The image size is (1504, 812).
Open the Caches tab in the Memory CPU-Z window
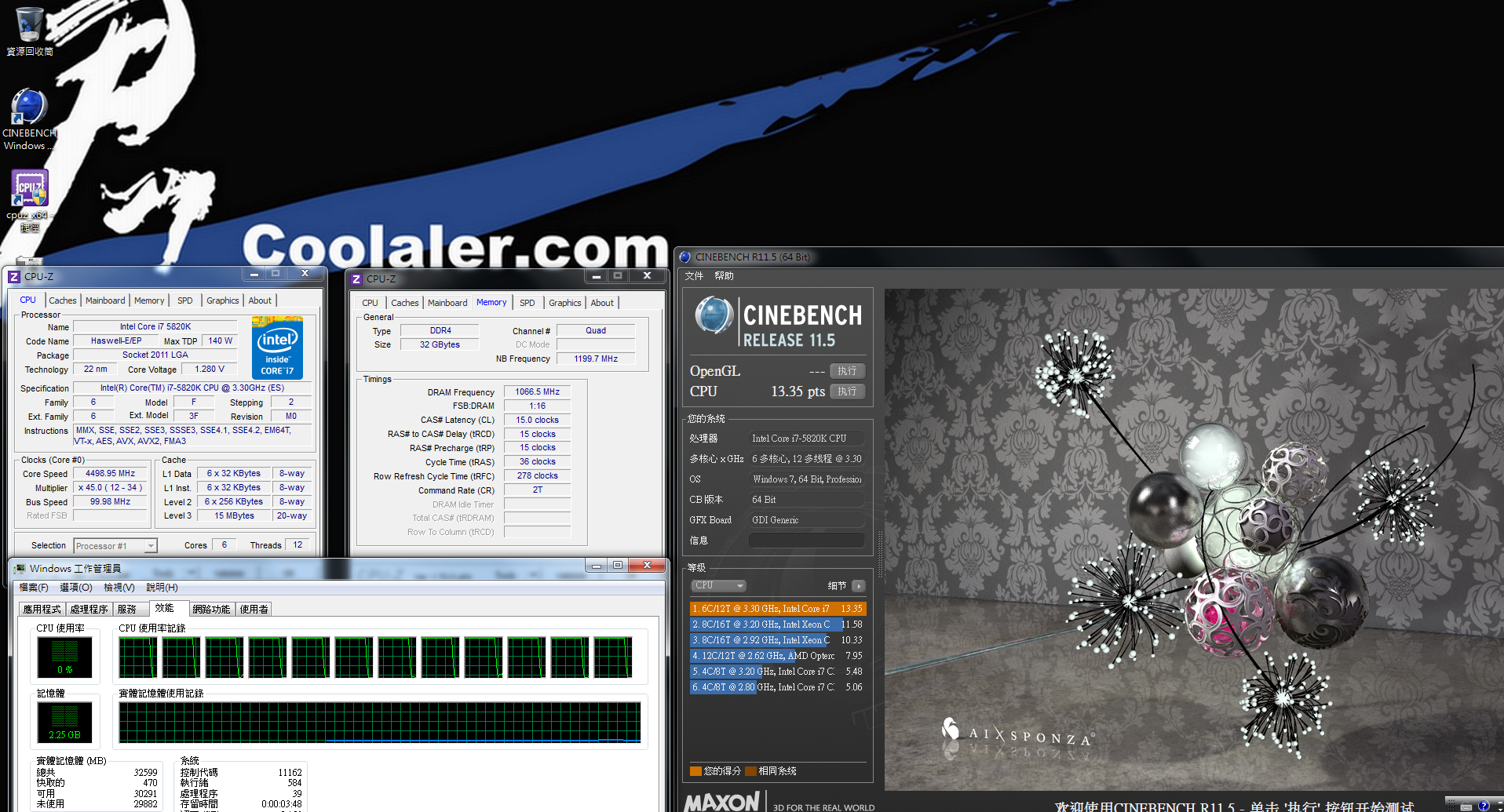coord(405,303)
